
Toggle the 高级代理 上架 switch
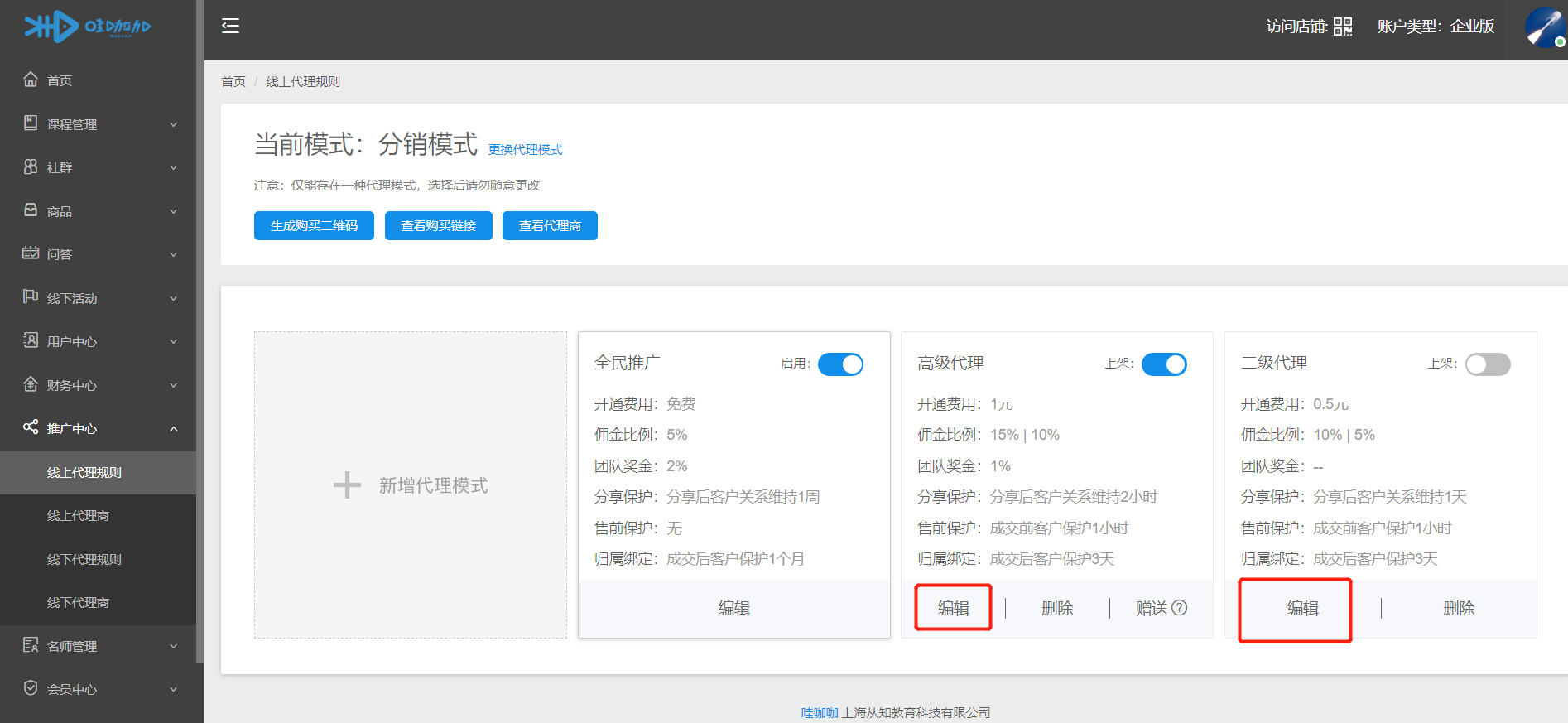pos(1164,364)
